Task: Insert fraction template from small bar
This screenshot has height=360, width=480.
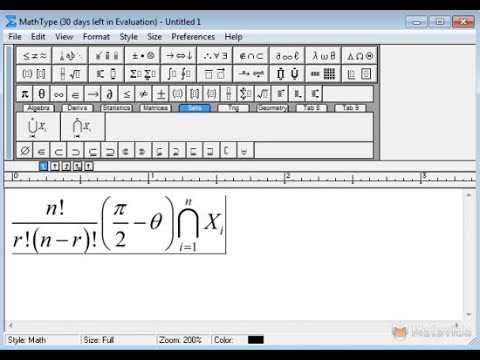Action: (x=229, y=94)
